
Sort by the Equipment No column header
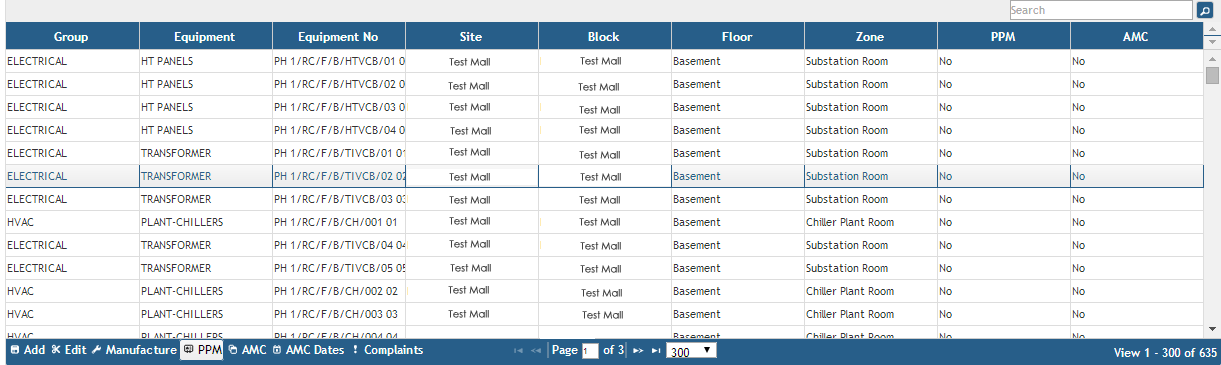(339, 37)
